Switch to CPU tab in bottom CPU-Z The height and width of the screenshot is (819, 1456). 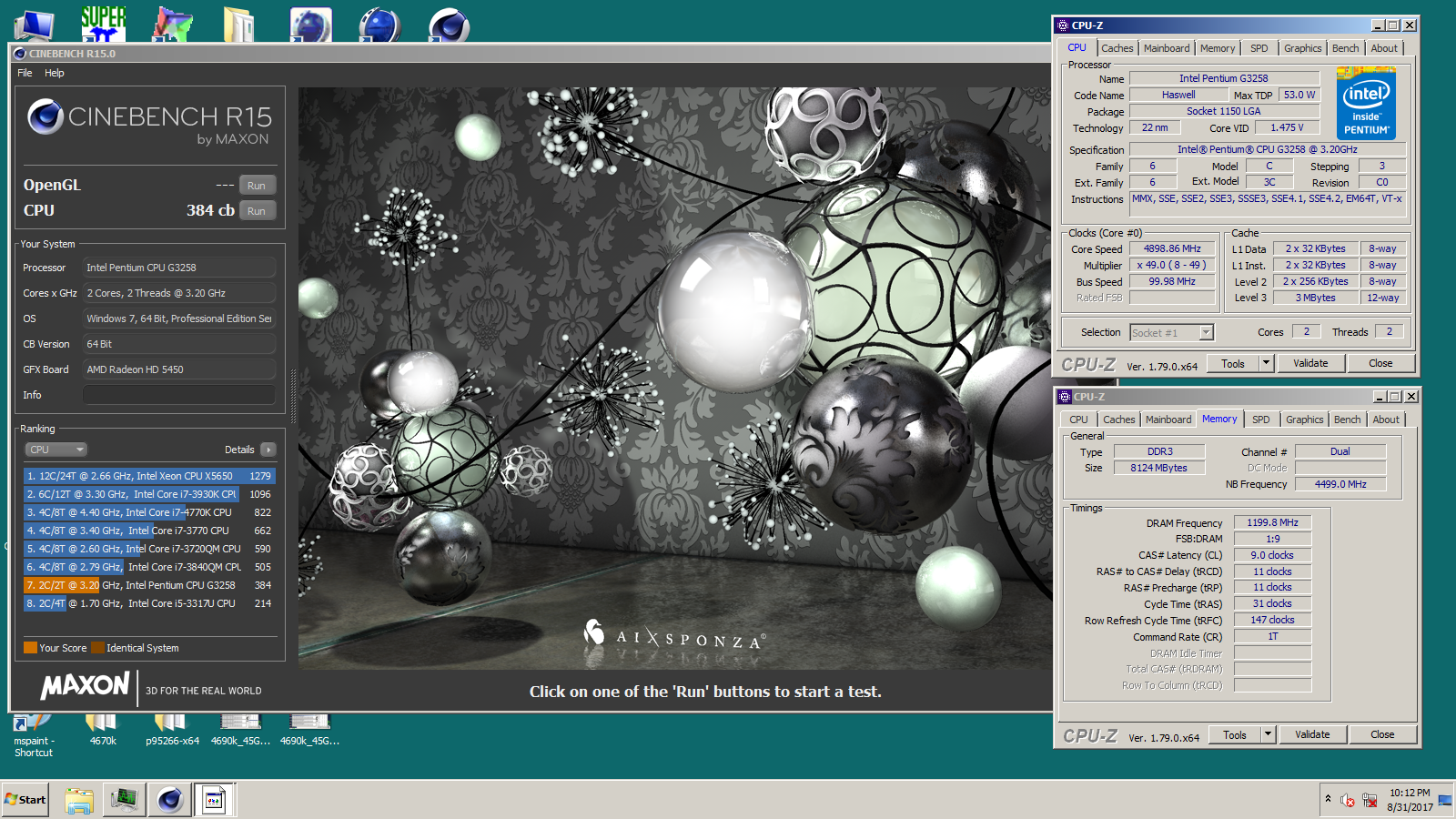pyautogui.click(x=1078, y=420)
